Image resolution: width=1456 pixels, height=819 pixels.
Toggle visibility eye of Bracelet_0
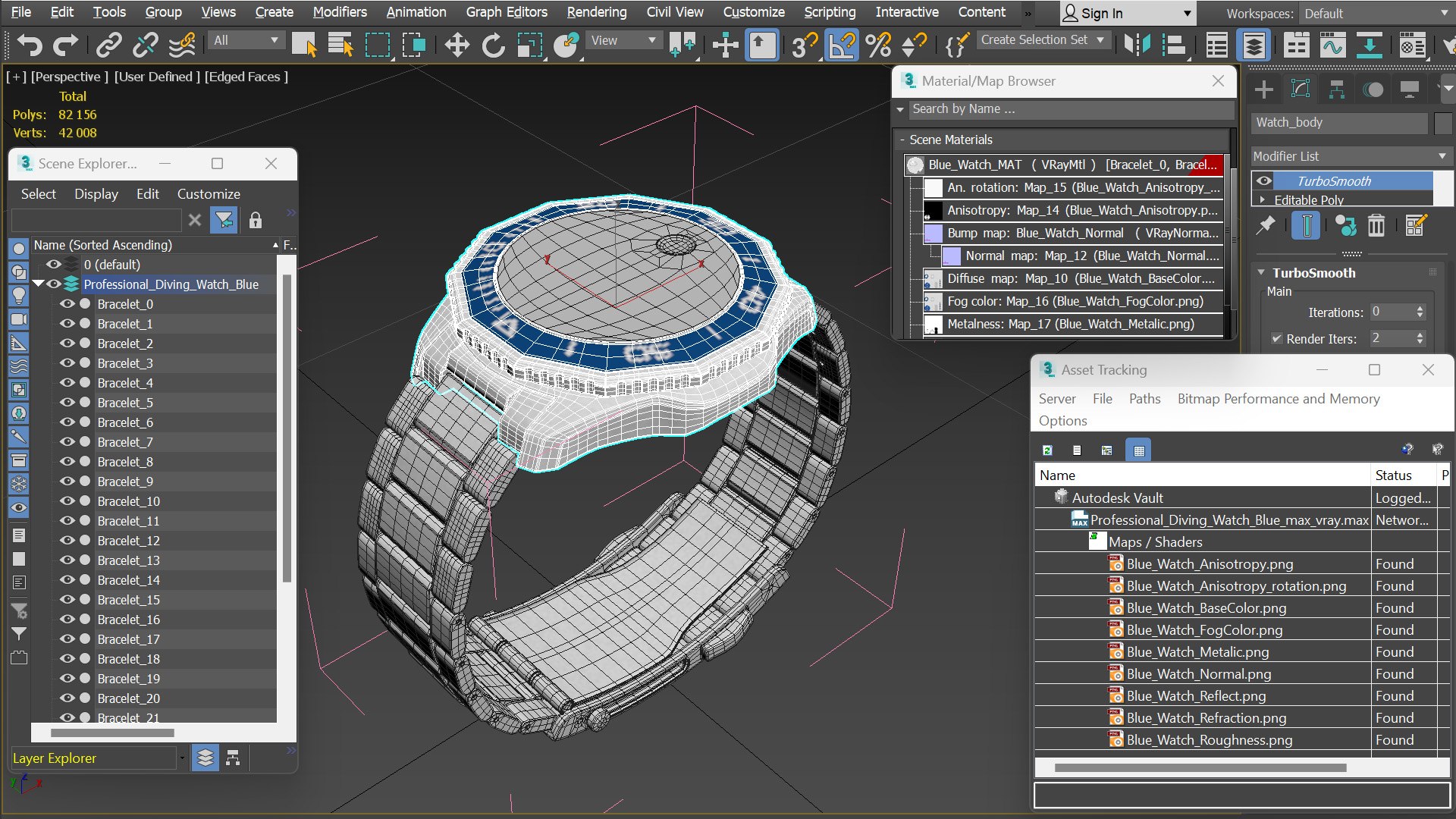[67, 303]
